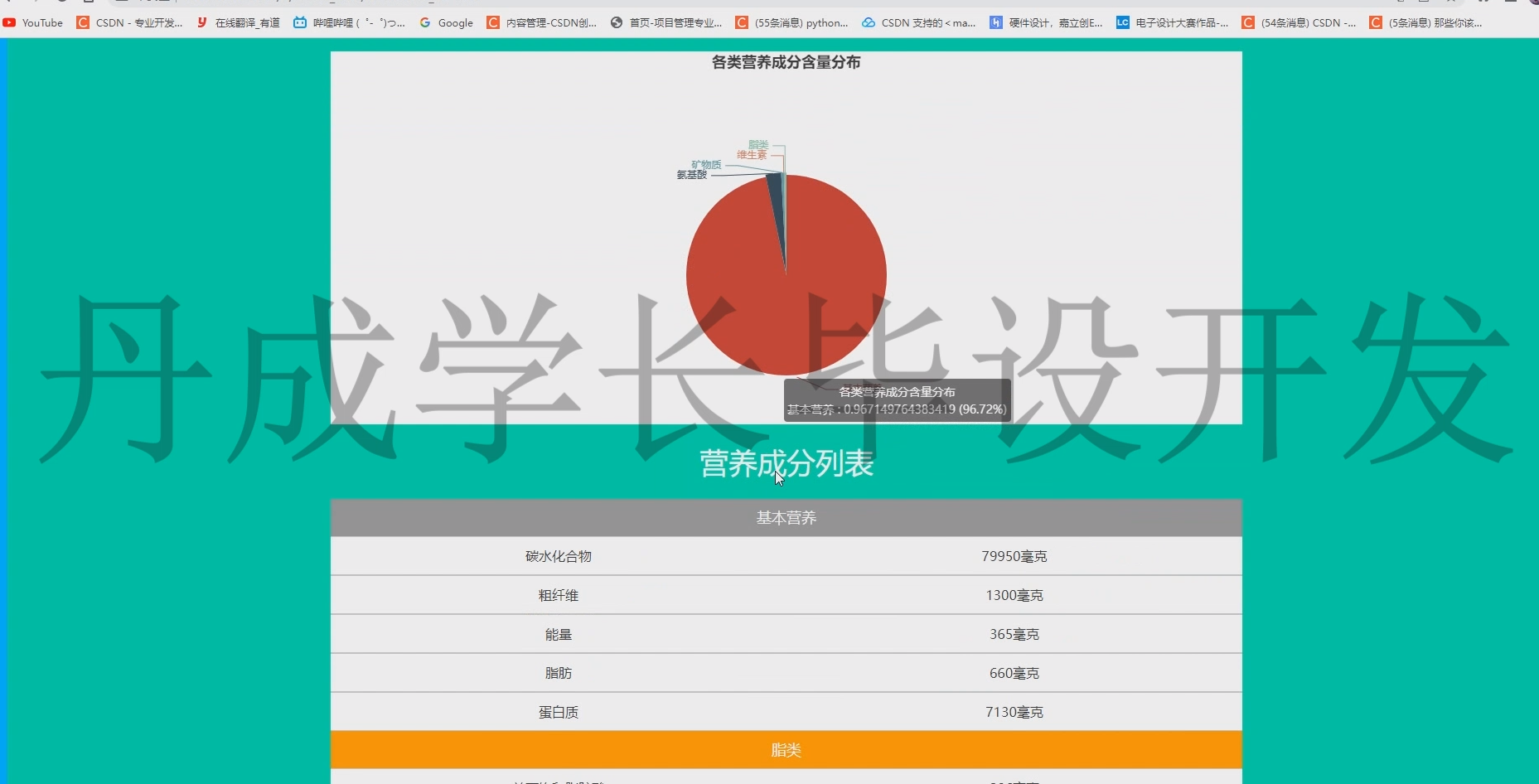Toggle the 矿物质 label on the pie chart
Screen dimensions: 1539x784
[x=708, y=163]
